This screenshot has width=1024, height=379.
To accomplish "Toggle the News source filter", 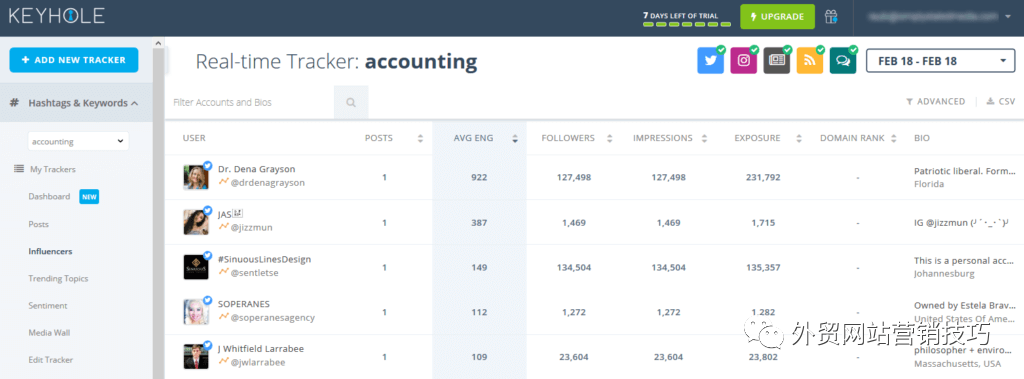I will pyautogui.click(x=777, y=61).
